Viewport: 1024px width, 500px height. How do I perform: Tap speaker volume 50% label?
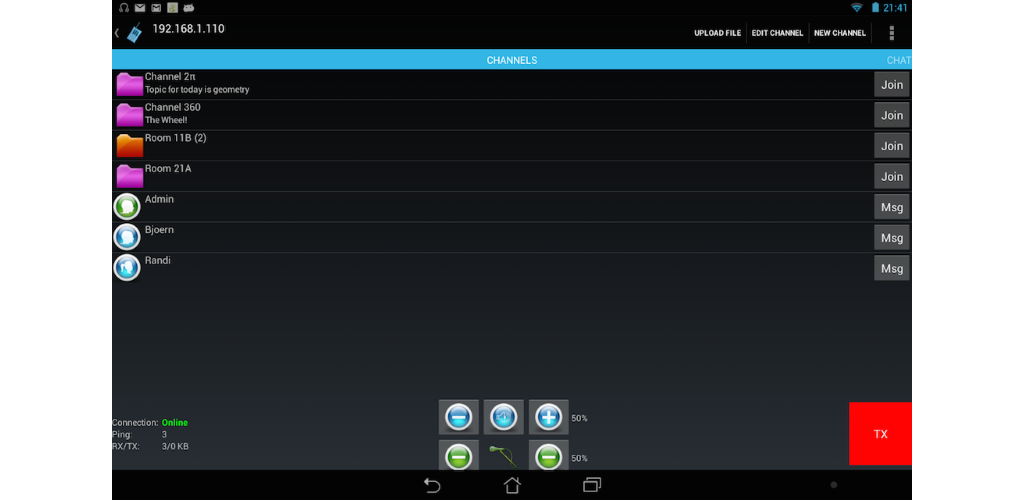pyautogui.click(x=579, y=418)
